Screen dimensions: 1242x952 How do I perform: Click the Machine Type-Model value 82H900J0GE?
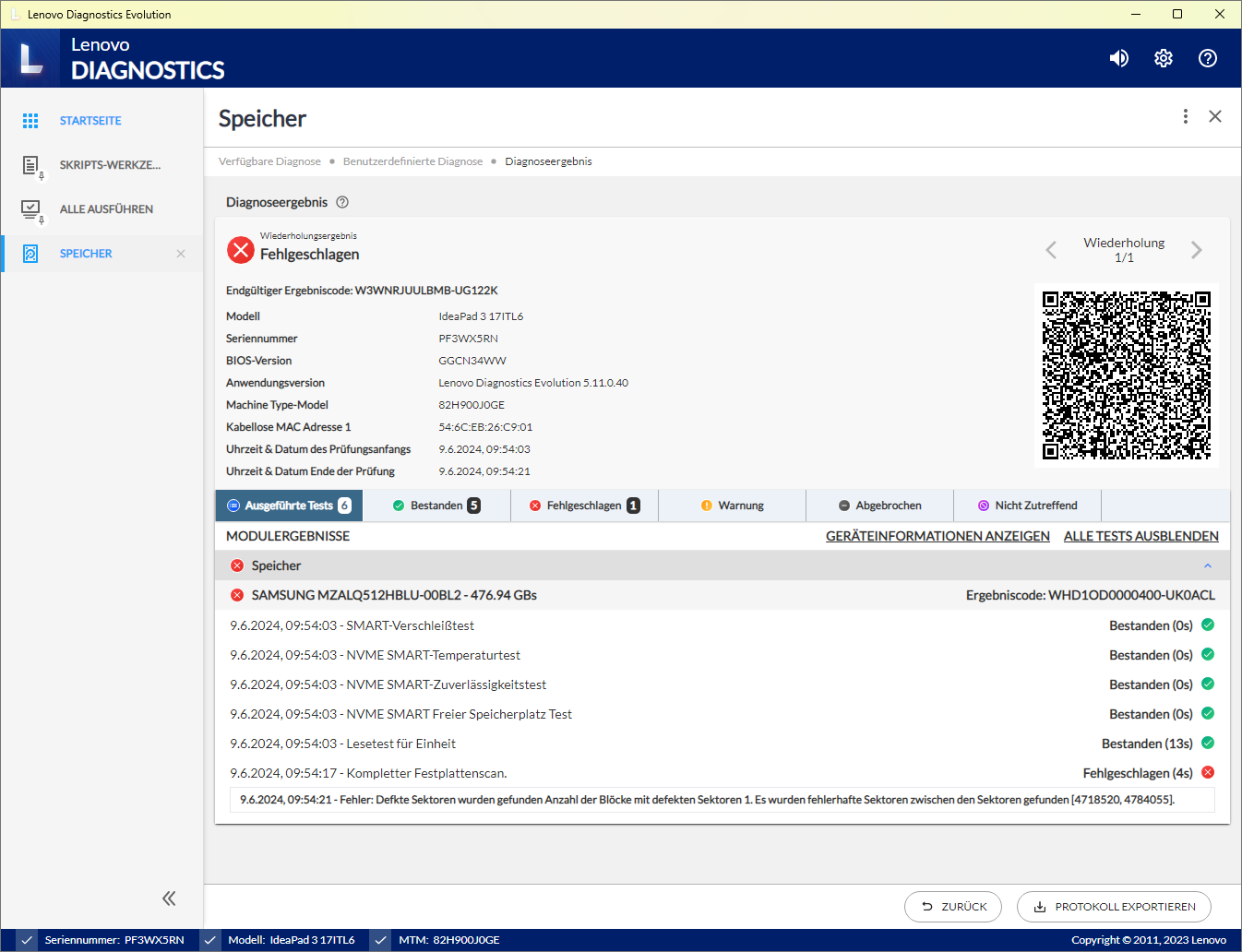click(x=472, y=405)
